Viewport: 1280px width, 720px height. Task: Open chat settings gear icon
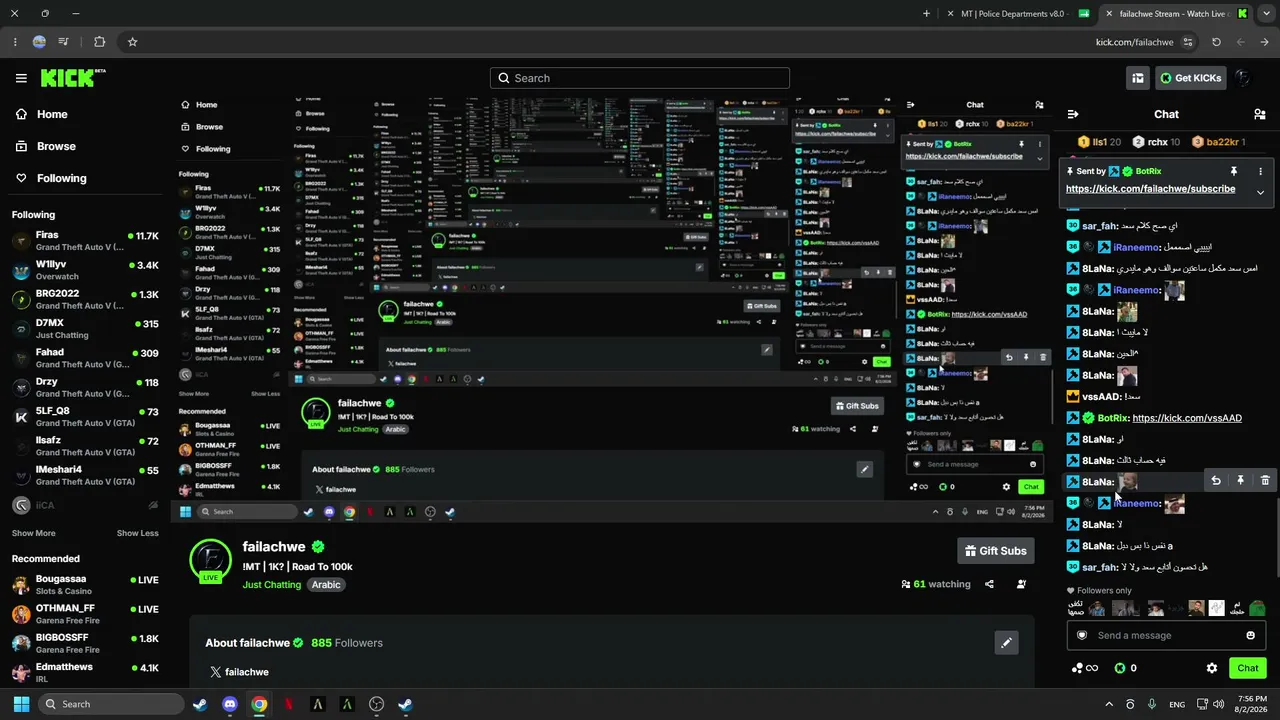(x=1212, y=668)
